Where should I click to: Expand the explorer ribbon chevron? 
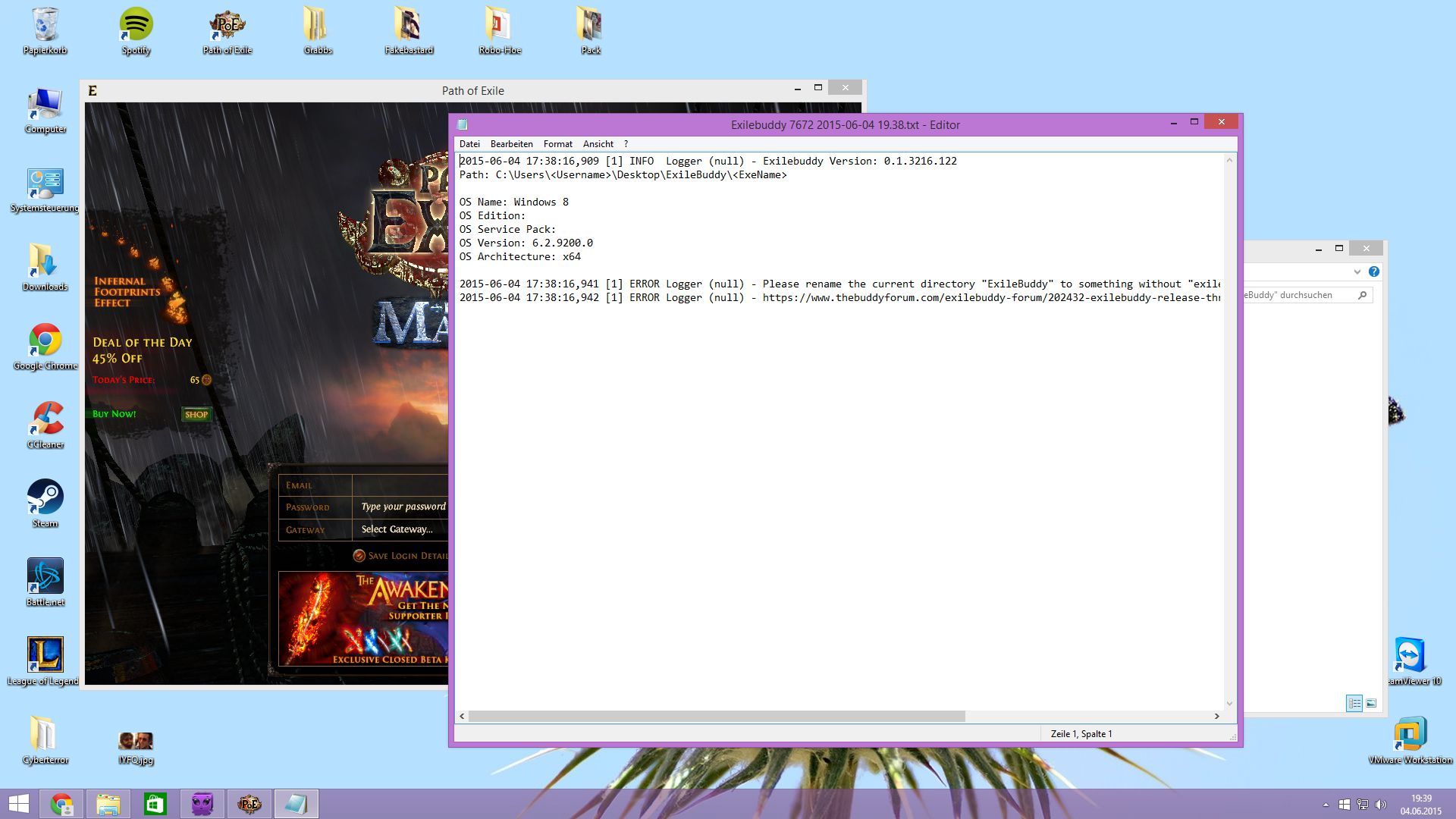click(x=1357, y=271)
